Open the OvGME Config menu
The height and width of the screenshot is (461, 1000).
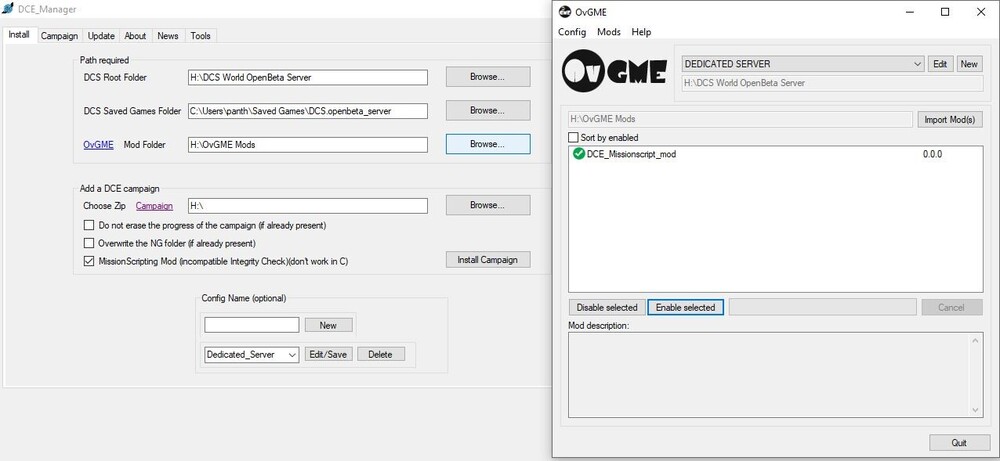pyautogui.click(x=572, y=32)
